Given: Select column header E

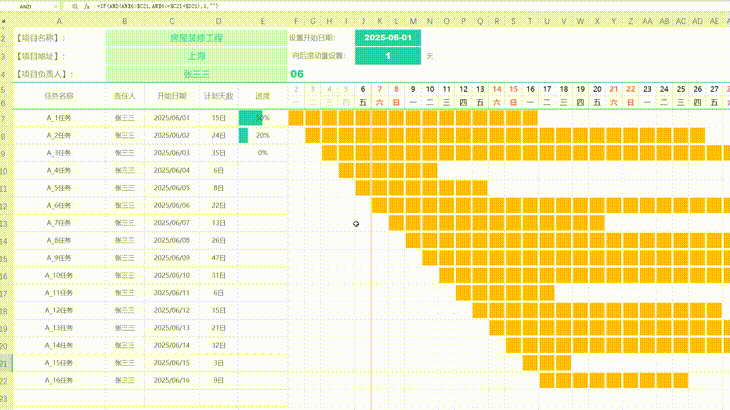Looking at the screenshot, I should point(263,21).
